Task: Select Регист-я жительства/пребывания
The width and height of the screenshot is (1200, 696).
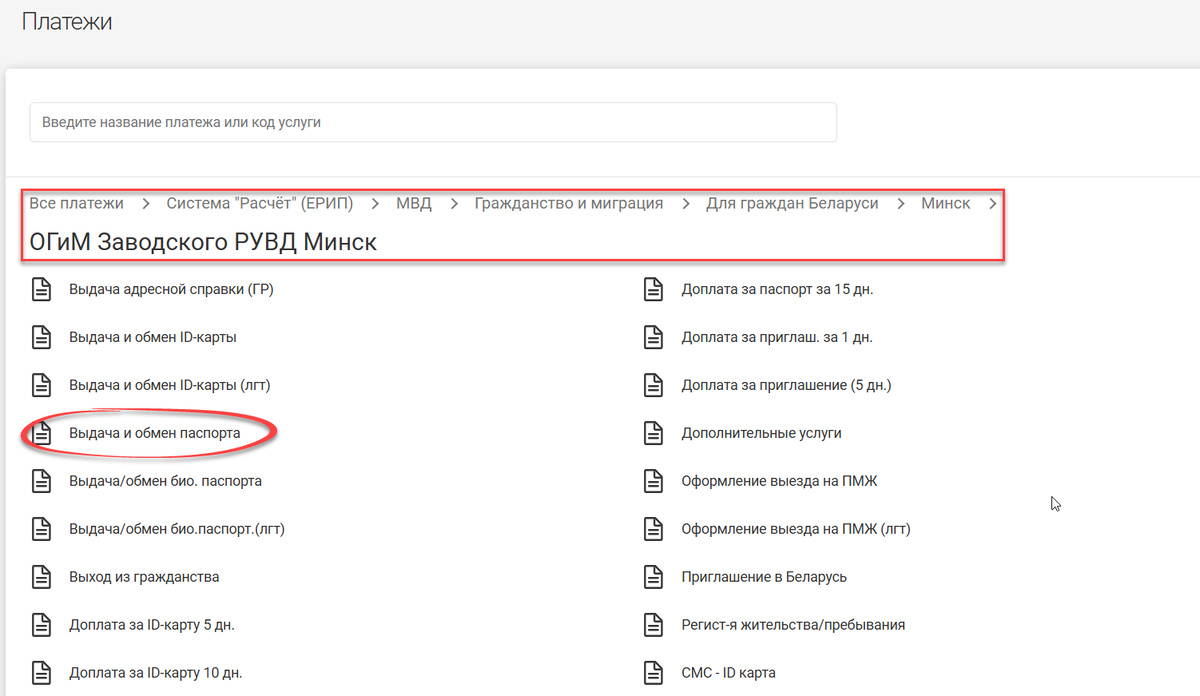Action: pyautogui.click(x=793, y=625)
